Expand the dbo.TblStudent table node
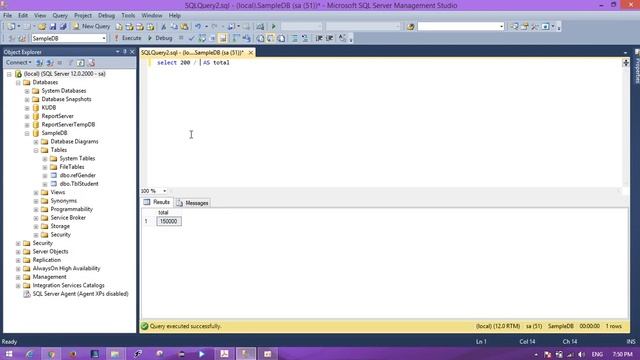640x360 pixels. (45, 184)
